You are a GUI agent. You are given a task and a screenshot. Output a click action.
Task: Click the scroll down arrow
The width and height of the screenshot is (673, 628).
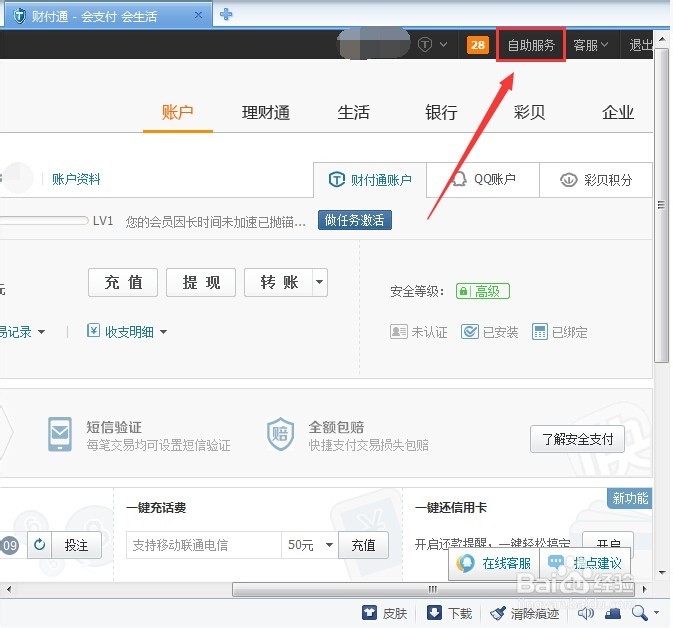(x=662, y=573)
